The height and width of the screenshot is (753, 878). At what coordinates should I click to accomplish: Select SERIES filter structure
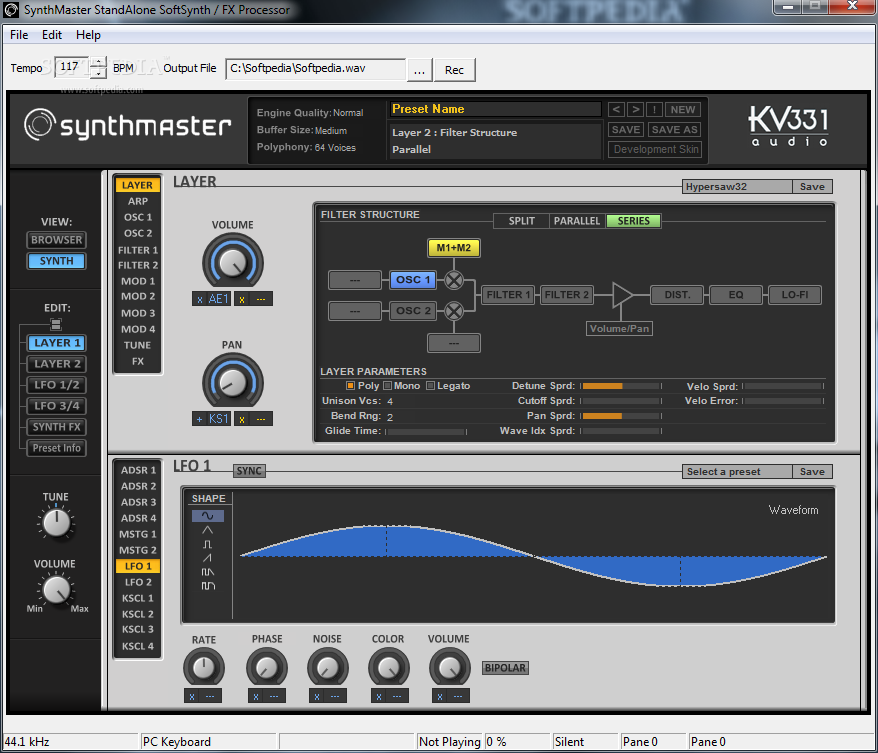tap(633, 221)
